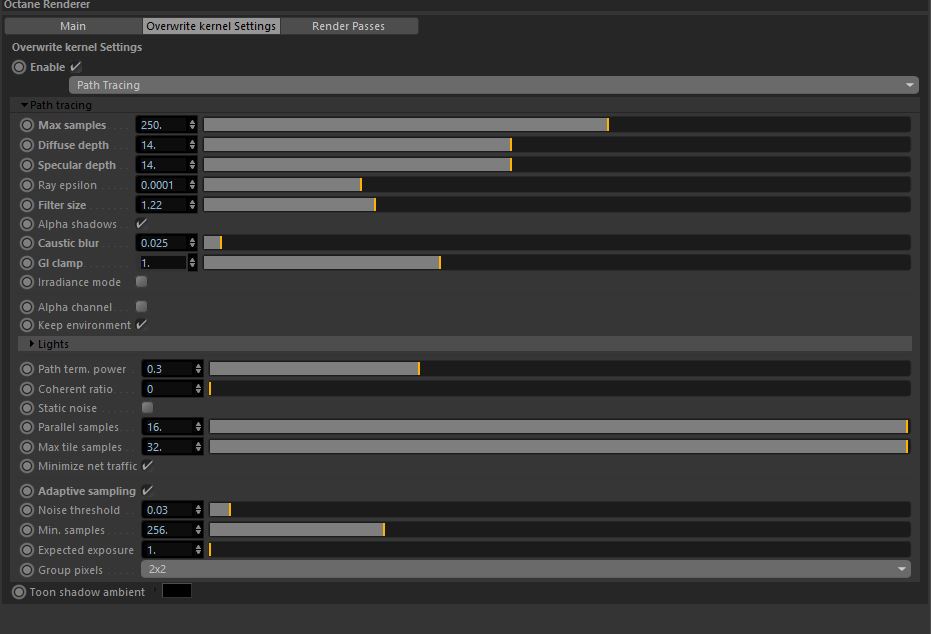Click the Min. samples value field
The width and height of the screenshot is (931, 634).
167,530
